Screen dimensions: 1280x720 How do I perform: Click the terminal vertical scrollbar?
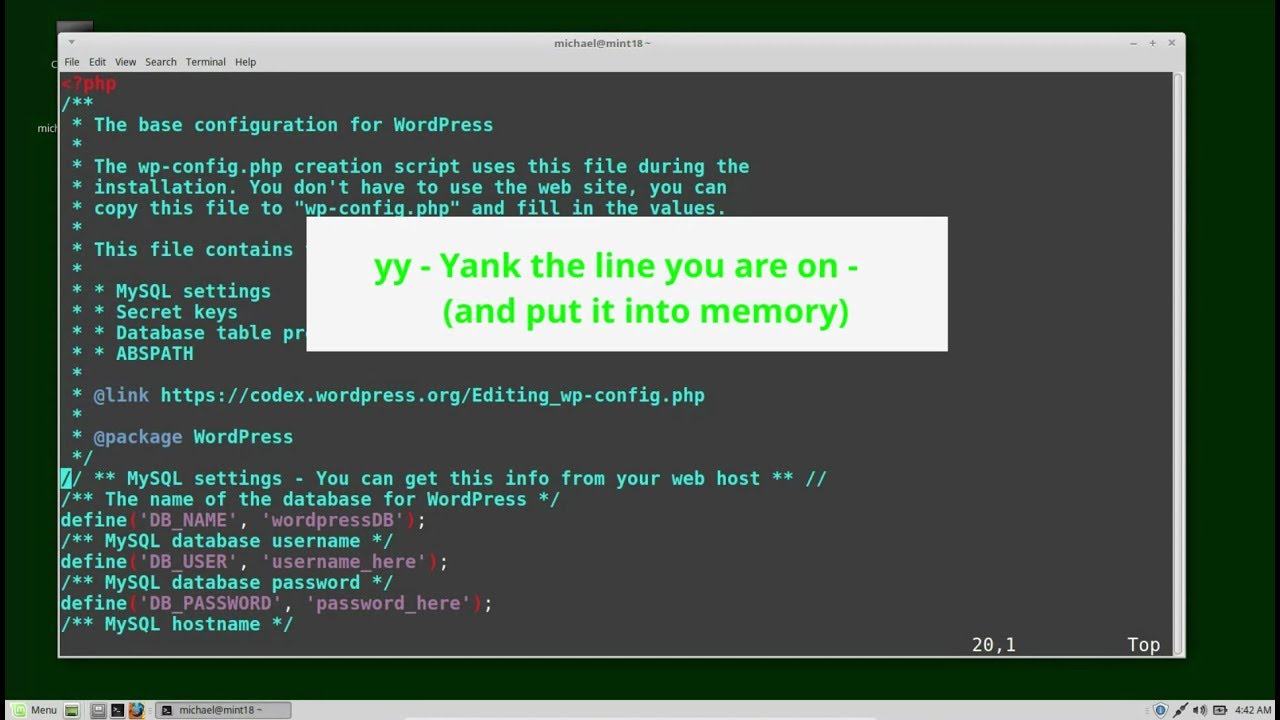1178,362
